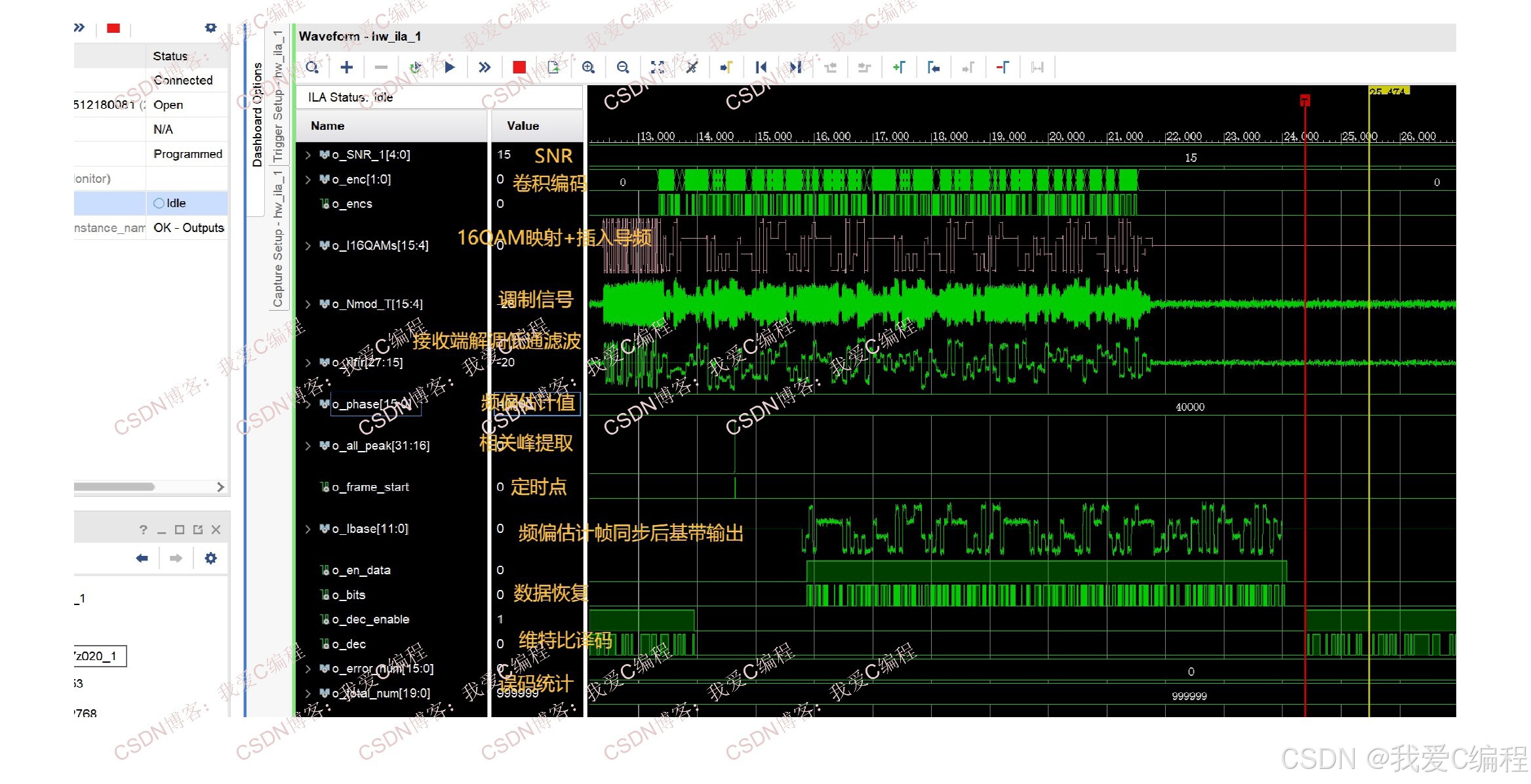Click the trigger immediate double-arrow icon
The height and width of the screenshot is (784, 1531).
[x=485, y=67]
